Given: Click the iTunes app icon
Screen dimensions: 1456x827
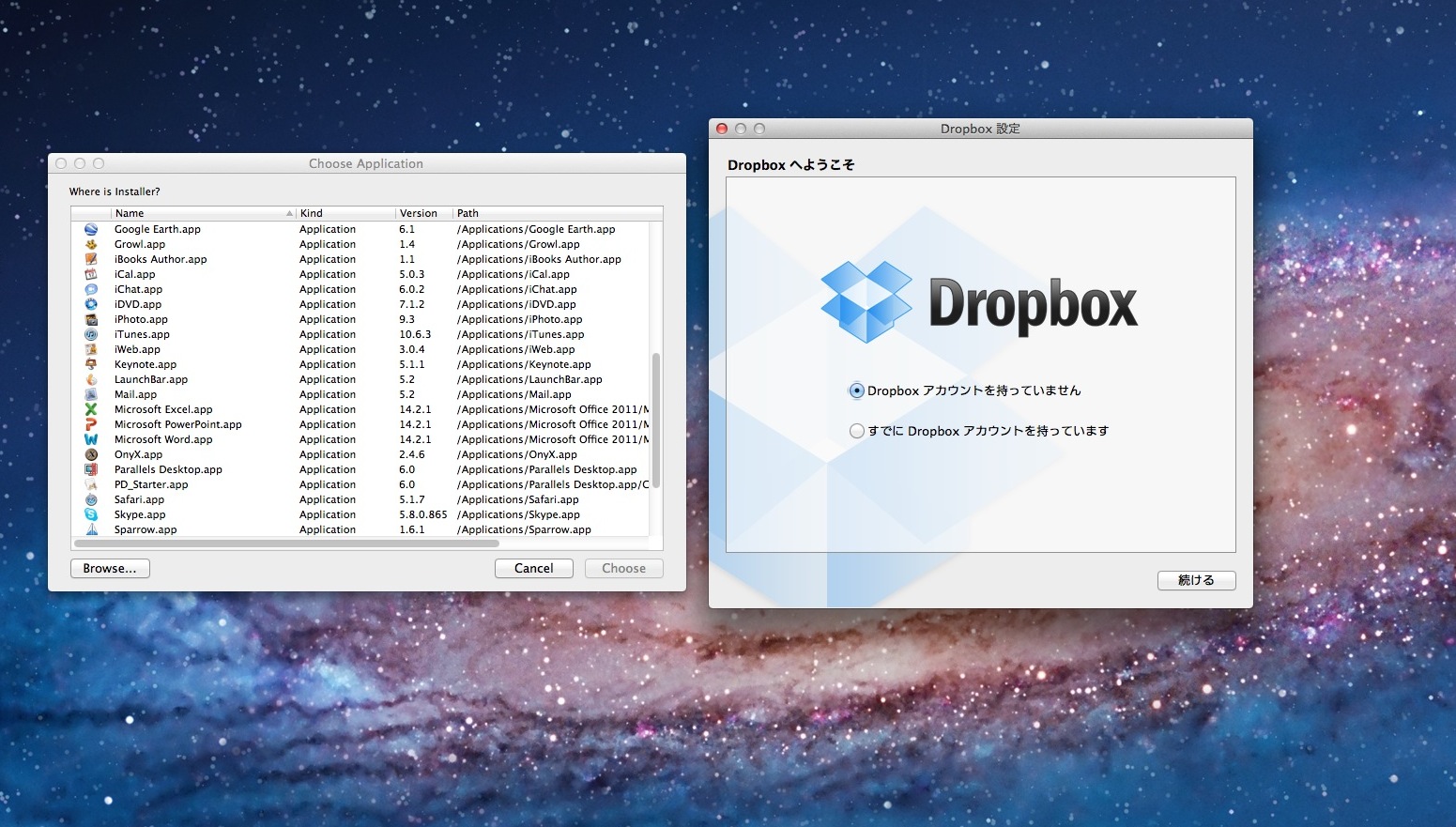Looking at the screenshot, I should pyautogui.click(x=91, y=334).
